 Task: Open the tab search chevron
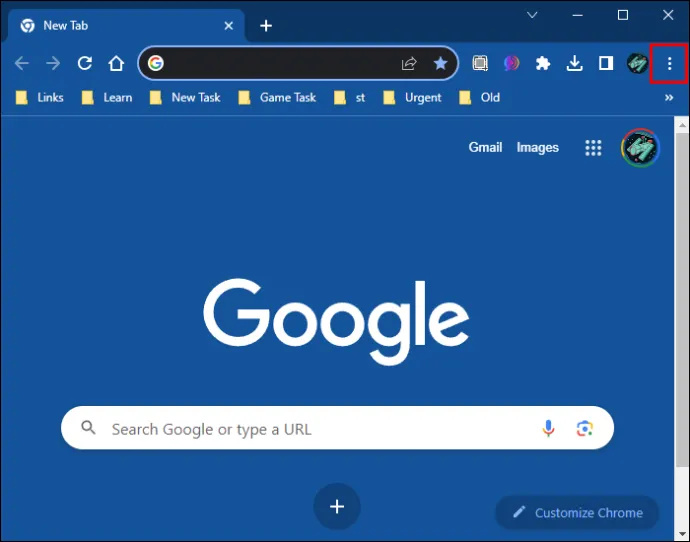click(532, 15)
